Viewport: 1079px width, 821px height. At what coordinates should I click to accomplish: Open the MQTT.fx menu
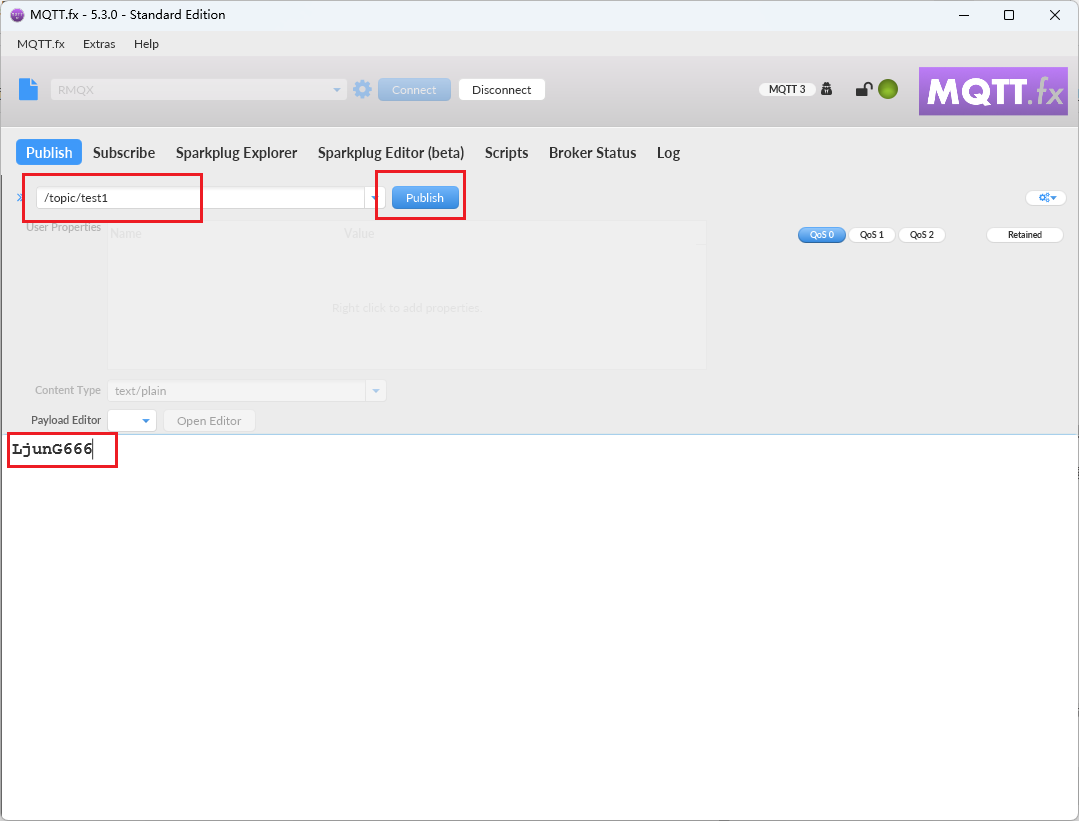tap(41, 44)
